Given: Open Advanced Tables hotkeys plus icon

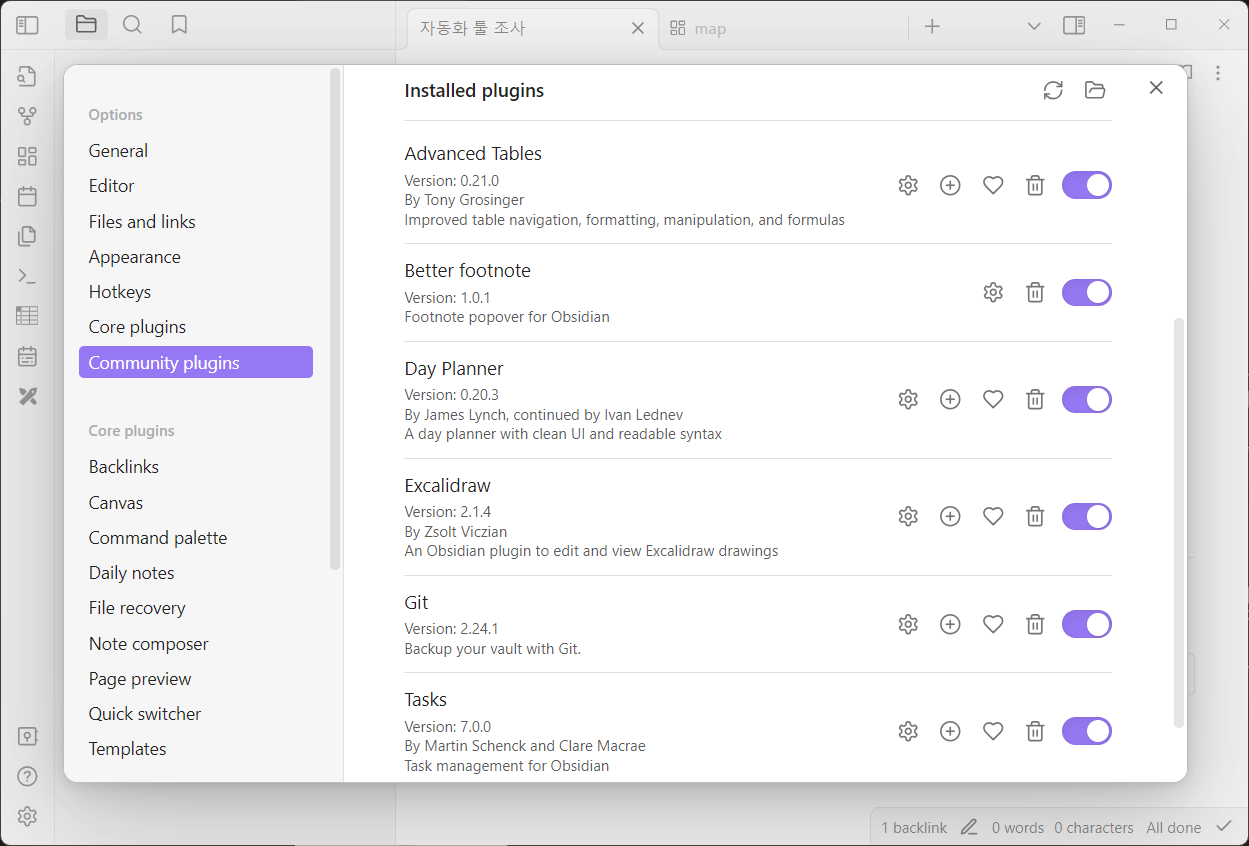Looking at the screenshot, I should coord(950,185).
